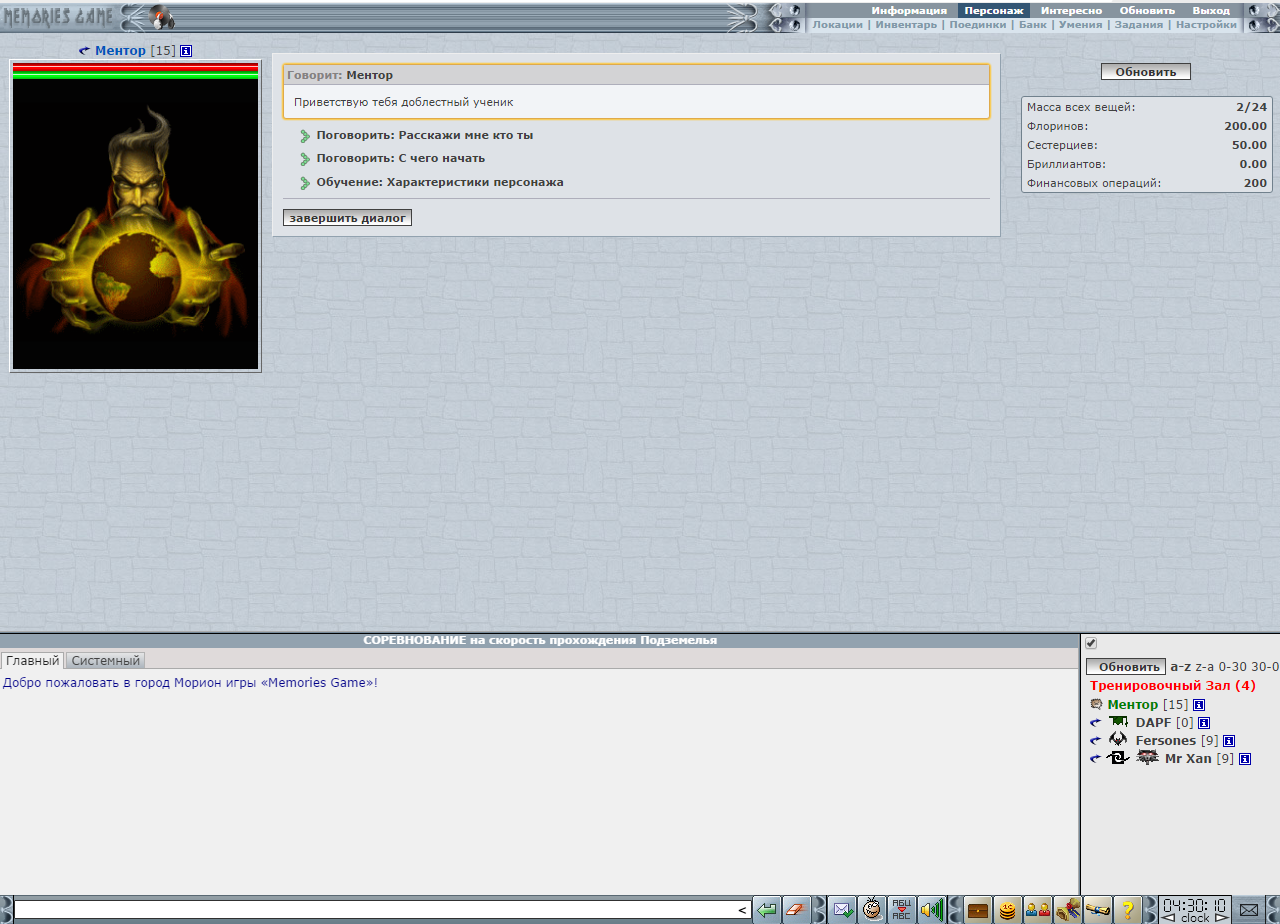Click the Ментор name above the portrait
This screenshot has height=924, width=1280.
[120, 51]
